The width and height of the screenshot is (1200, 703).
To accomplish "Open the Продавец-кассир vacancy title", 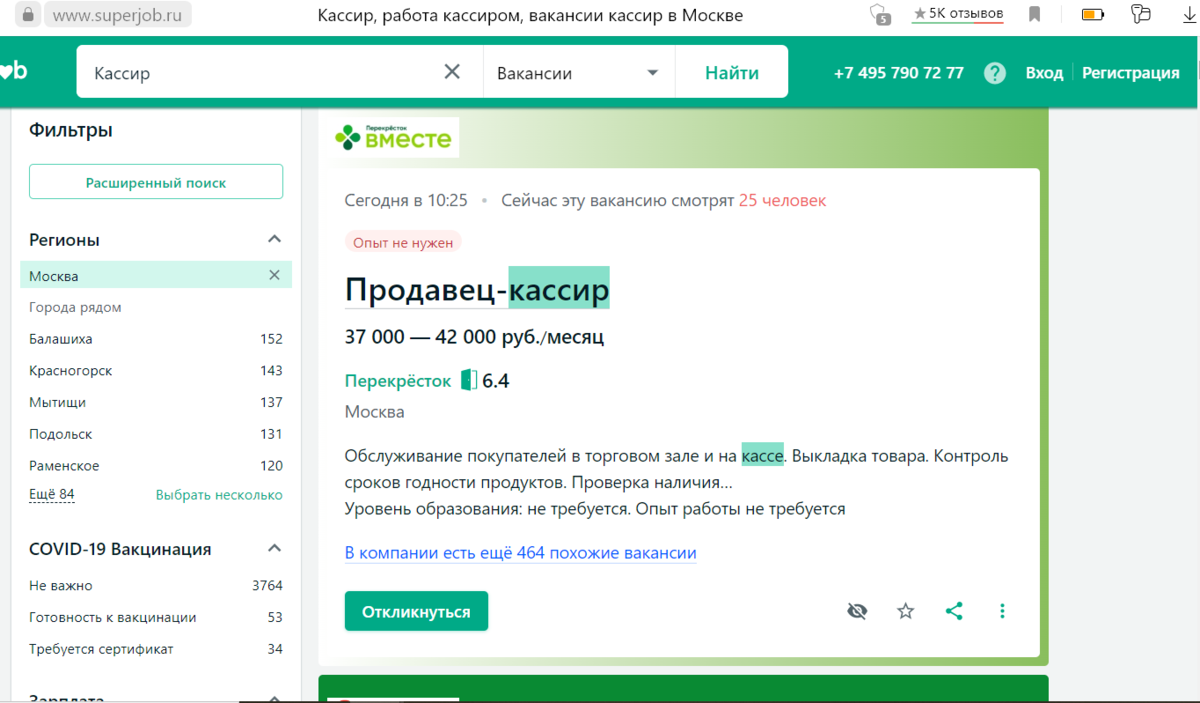I will (477, 289).
